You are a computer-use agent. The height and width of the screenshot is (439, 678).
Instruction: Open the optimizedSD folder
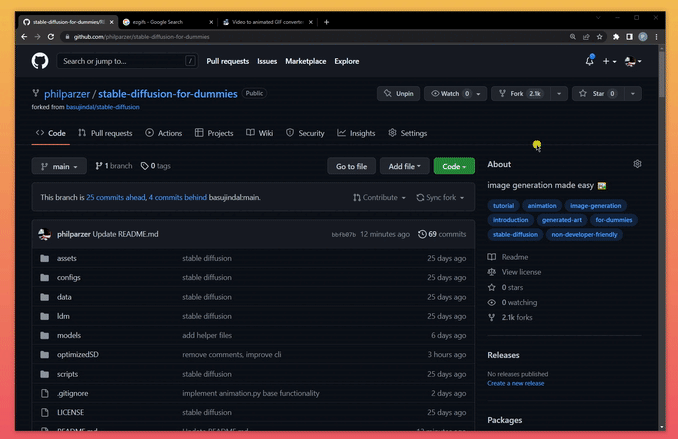pos(78,355)
